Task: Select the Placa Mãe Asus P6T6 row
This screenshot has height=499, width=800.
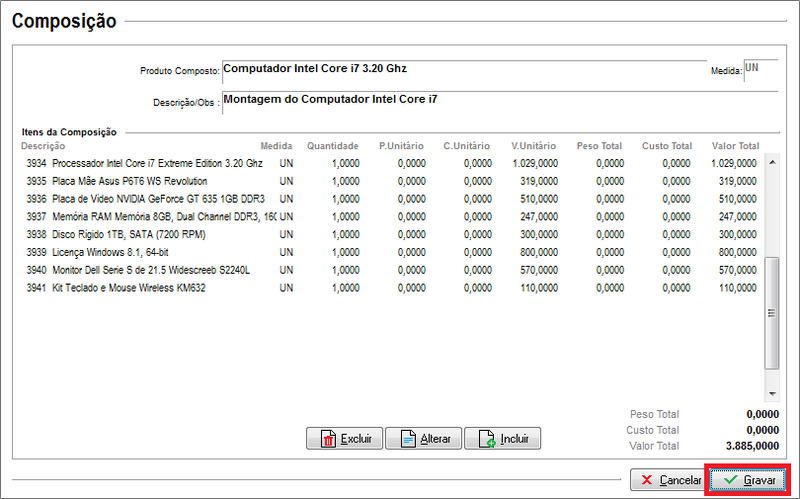Action: pyautogui.click(x=130, y=181)
